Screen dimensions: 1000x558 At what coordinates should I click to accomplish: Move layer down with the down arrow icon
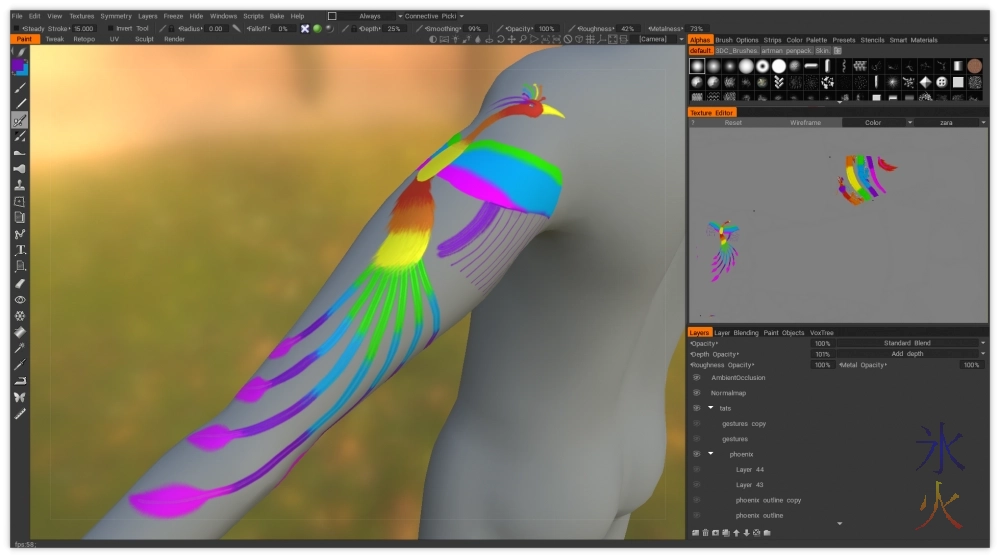click(x=746, y=533)
